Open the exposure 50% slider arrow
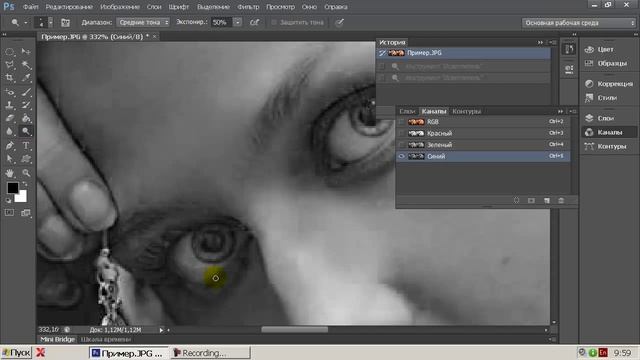This screenshot has height=360, width=640. click(x=238, y=22)
